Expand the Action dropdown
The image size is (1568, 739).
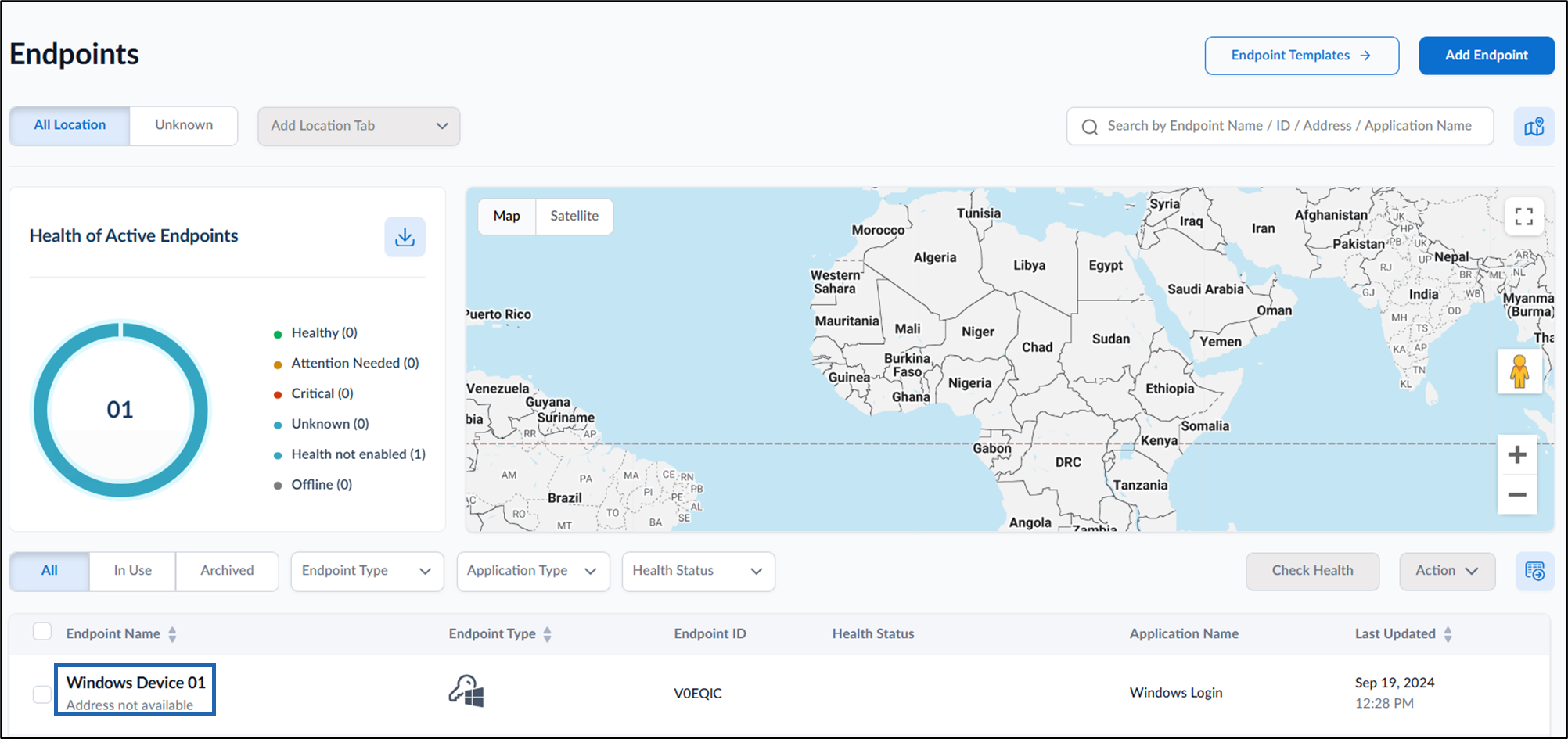(x=1447, y=571)
